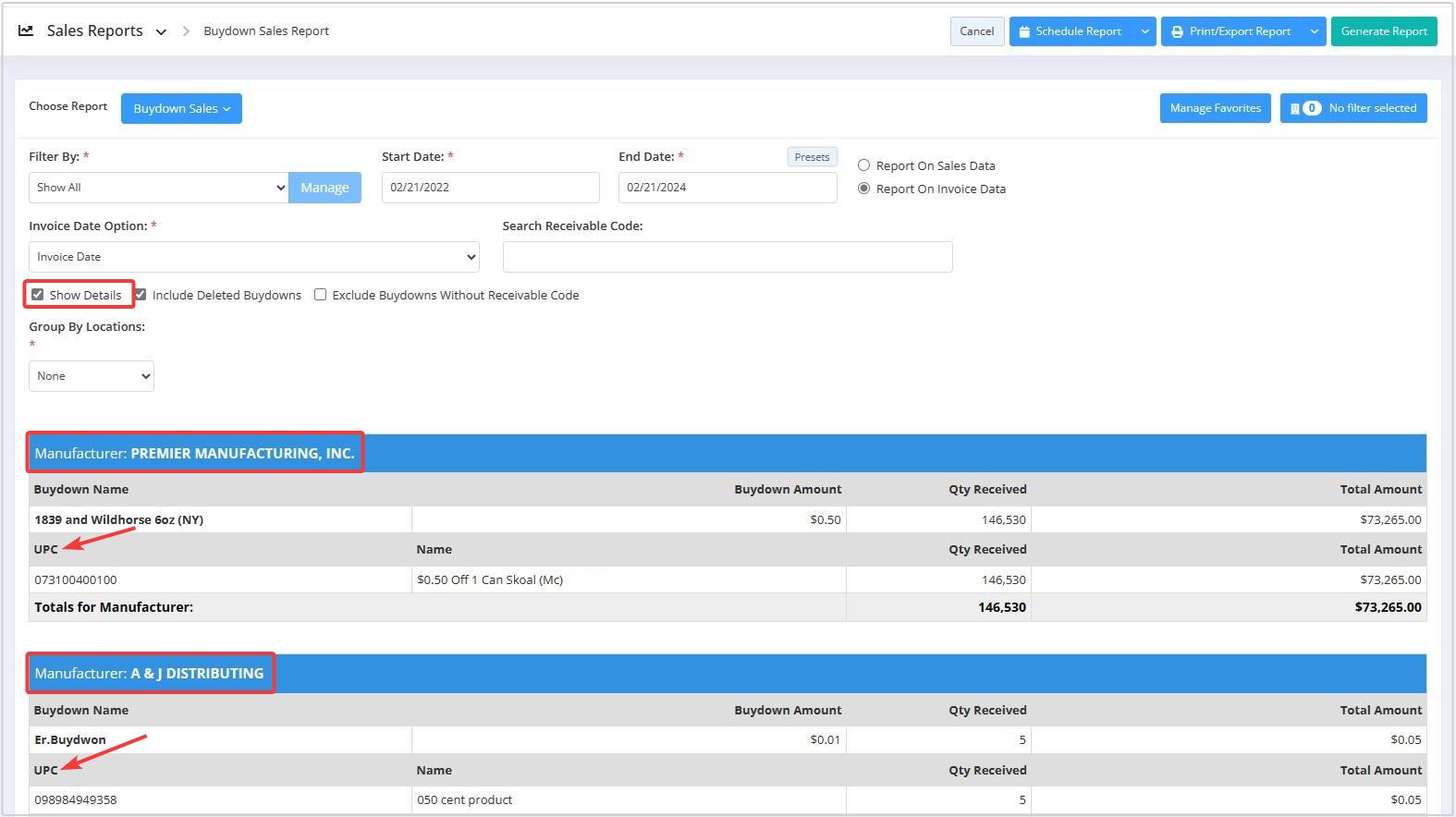Open the Buydown Sales report chooser

(181, 108)
